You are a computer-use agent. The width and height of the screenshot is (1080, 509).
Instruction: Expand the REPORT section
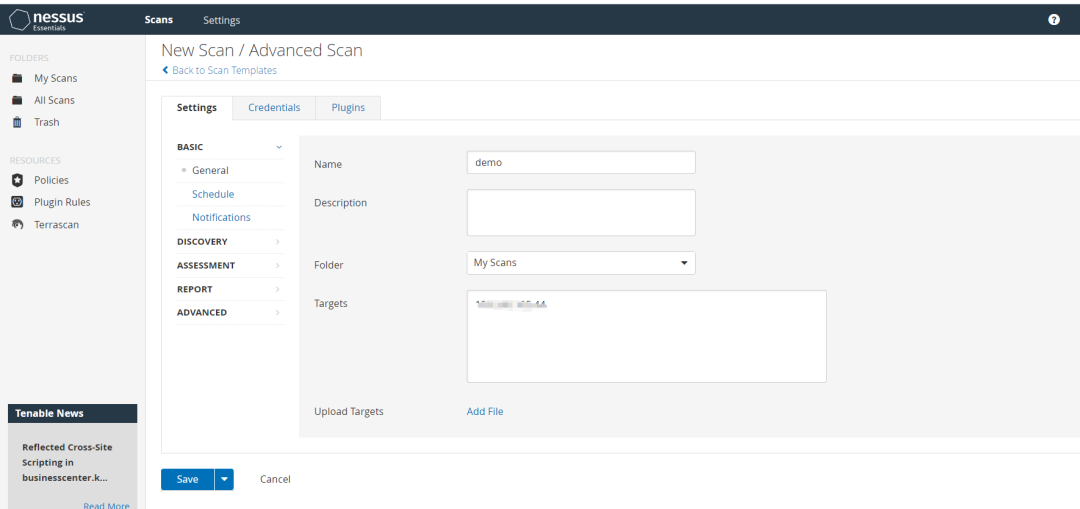pos(230,289)
